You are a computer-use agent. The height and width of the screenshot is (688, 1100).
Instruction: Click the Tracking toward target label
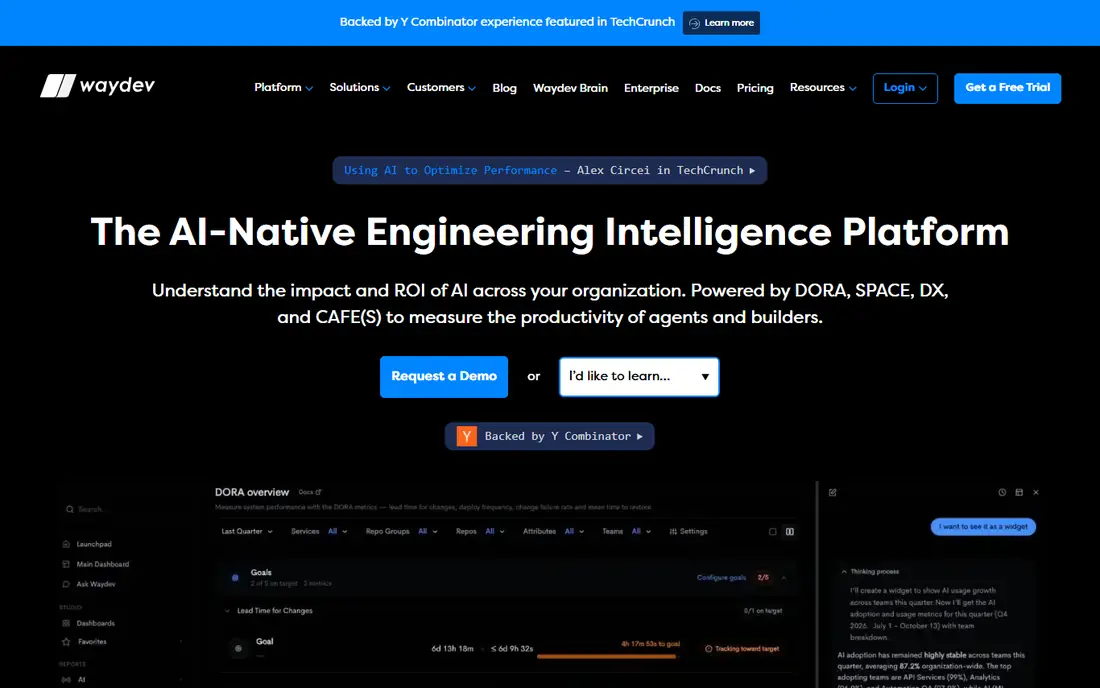[x=747, y=649]
